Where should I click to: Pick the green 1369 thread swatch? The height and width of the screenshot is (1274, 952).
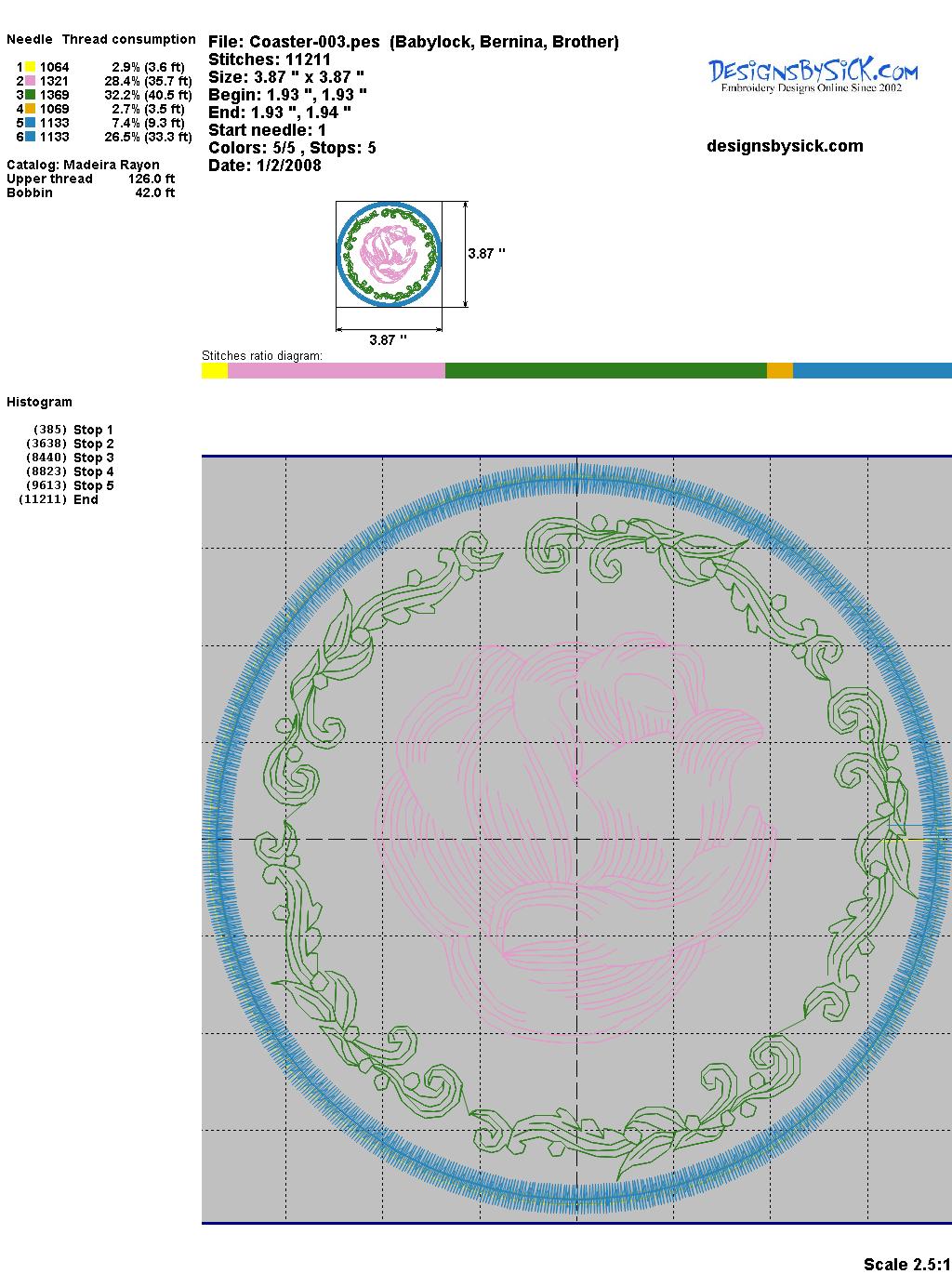30,95
